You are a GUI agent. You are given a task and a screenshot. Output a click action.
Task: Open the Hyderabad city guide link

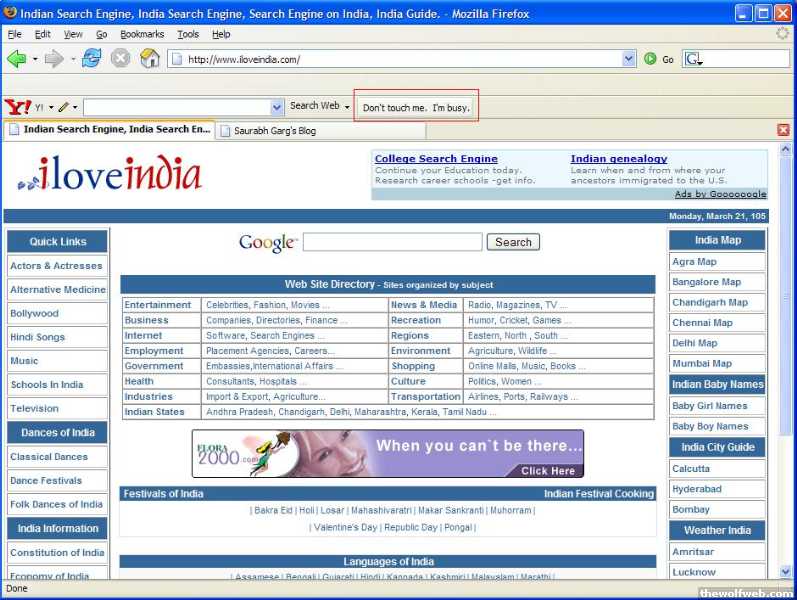click(x=697, y=489)
